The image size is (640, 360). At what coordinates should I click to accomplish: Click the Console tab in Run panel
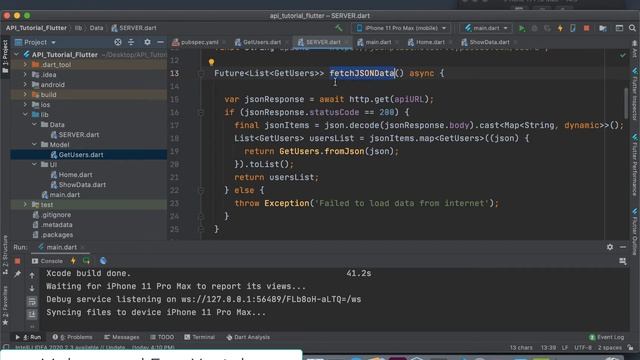47,261
